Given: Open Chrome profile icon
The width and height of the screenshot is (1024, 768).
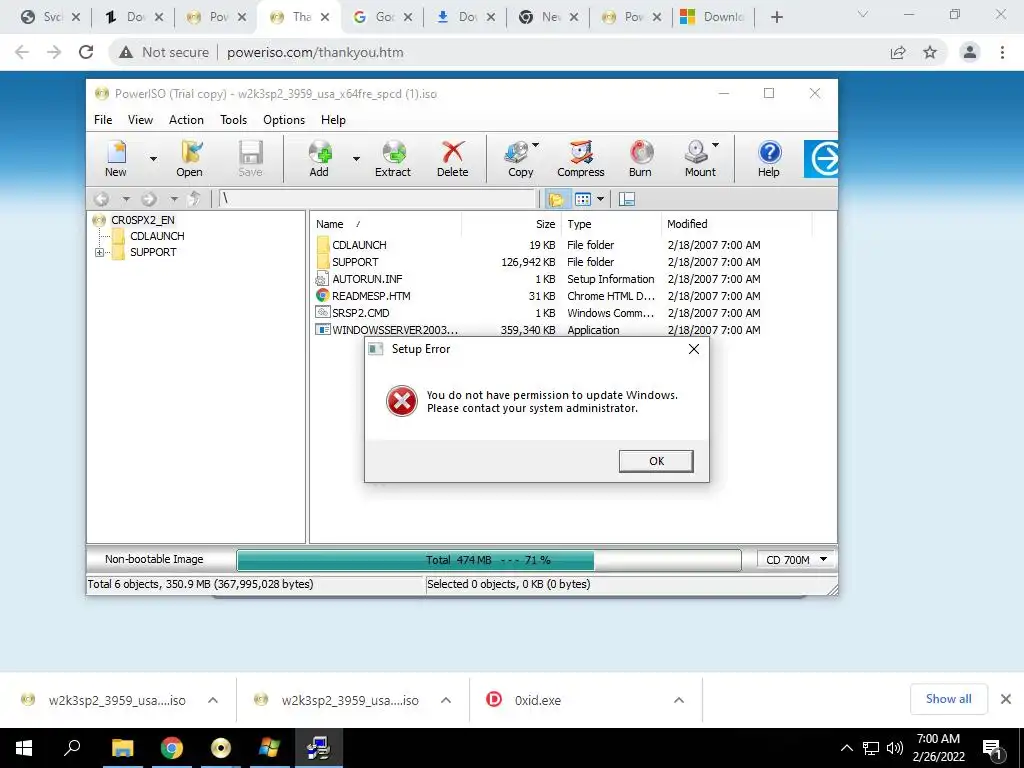Looking at the screenshot, I should pos(970,52).
